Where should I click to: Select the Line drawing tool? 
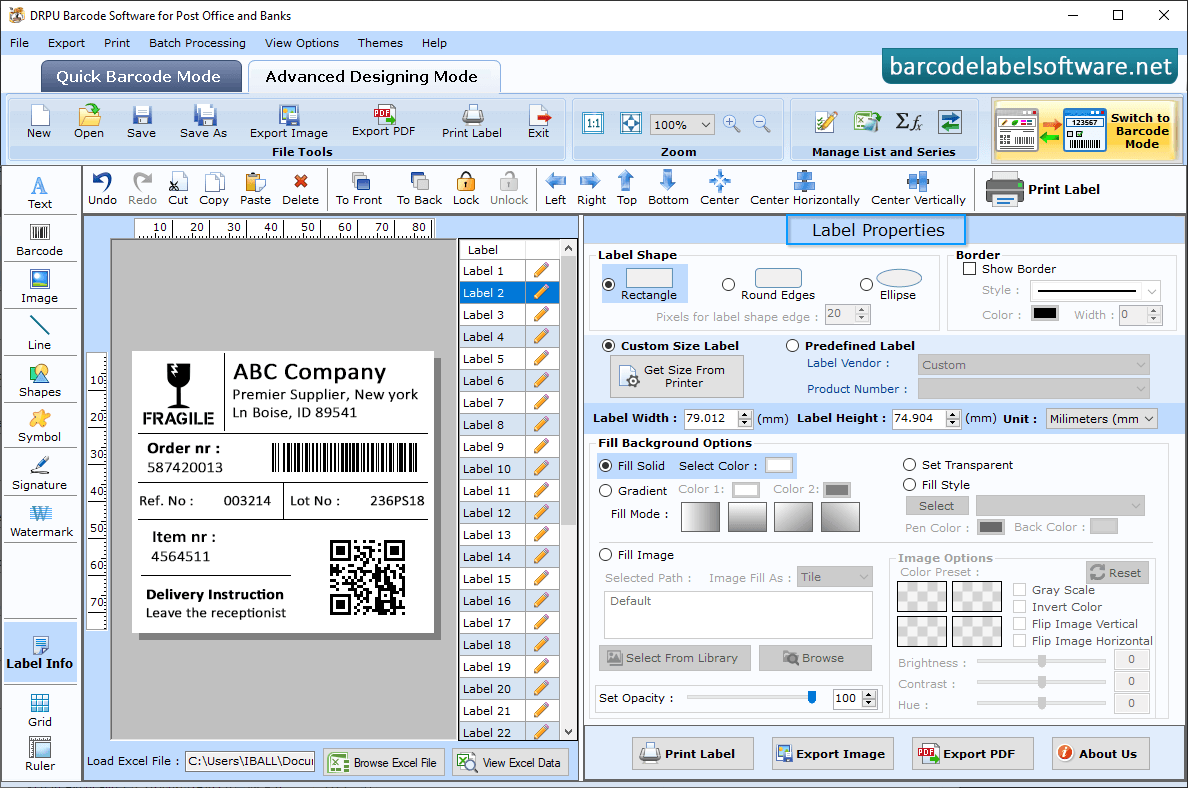pyautogui.click(x=39, y=333)
